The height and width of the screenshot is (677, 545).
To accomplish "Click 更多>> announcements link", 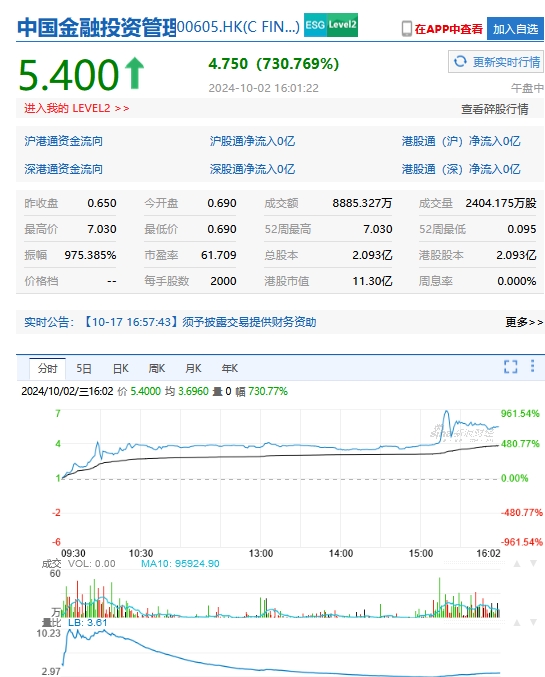I will (524, 322).
